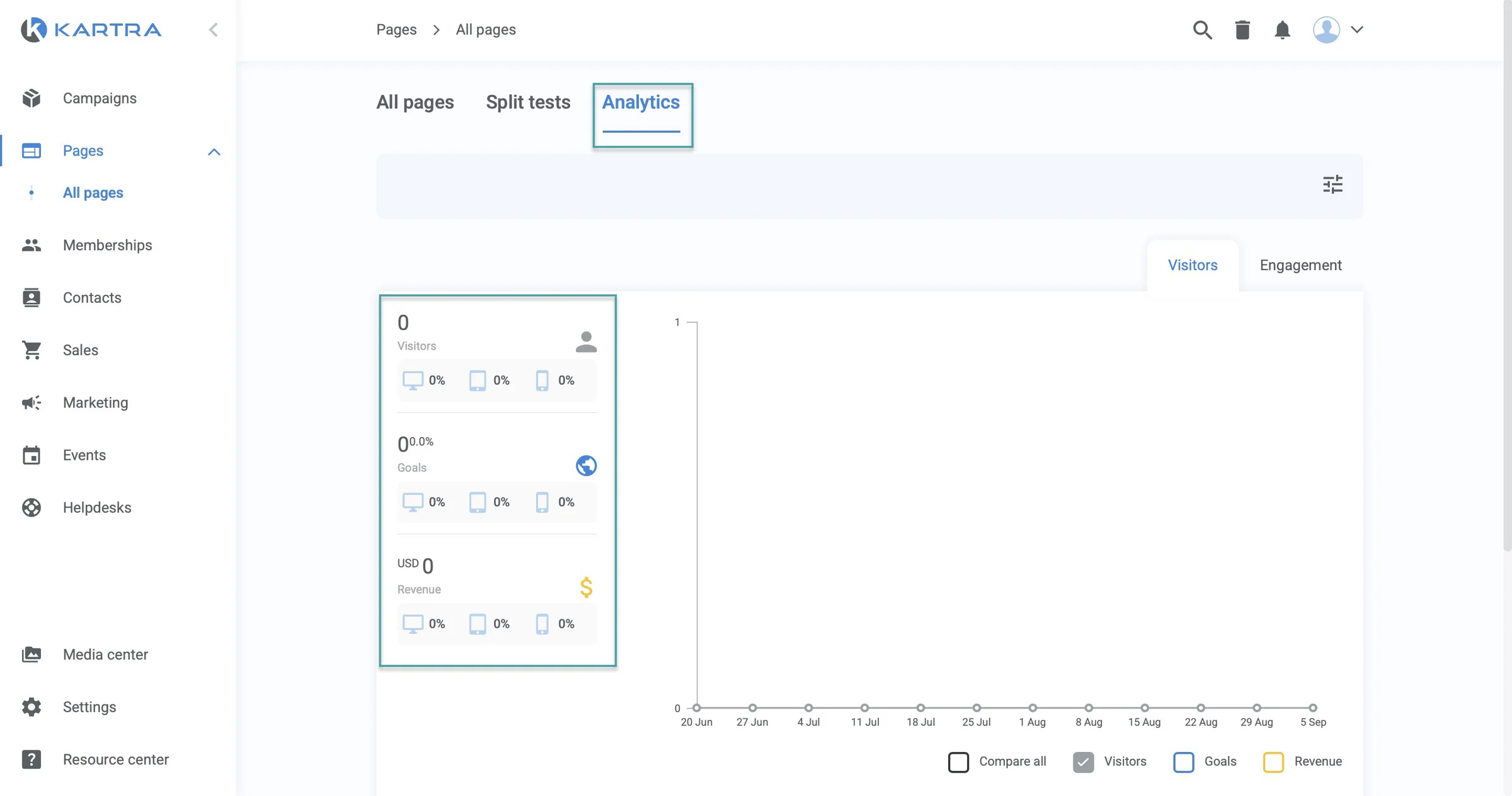This screenshot has width=1512, height=796.
Task: Open the search magnifier icon
Action: coord(1202,30)
